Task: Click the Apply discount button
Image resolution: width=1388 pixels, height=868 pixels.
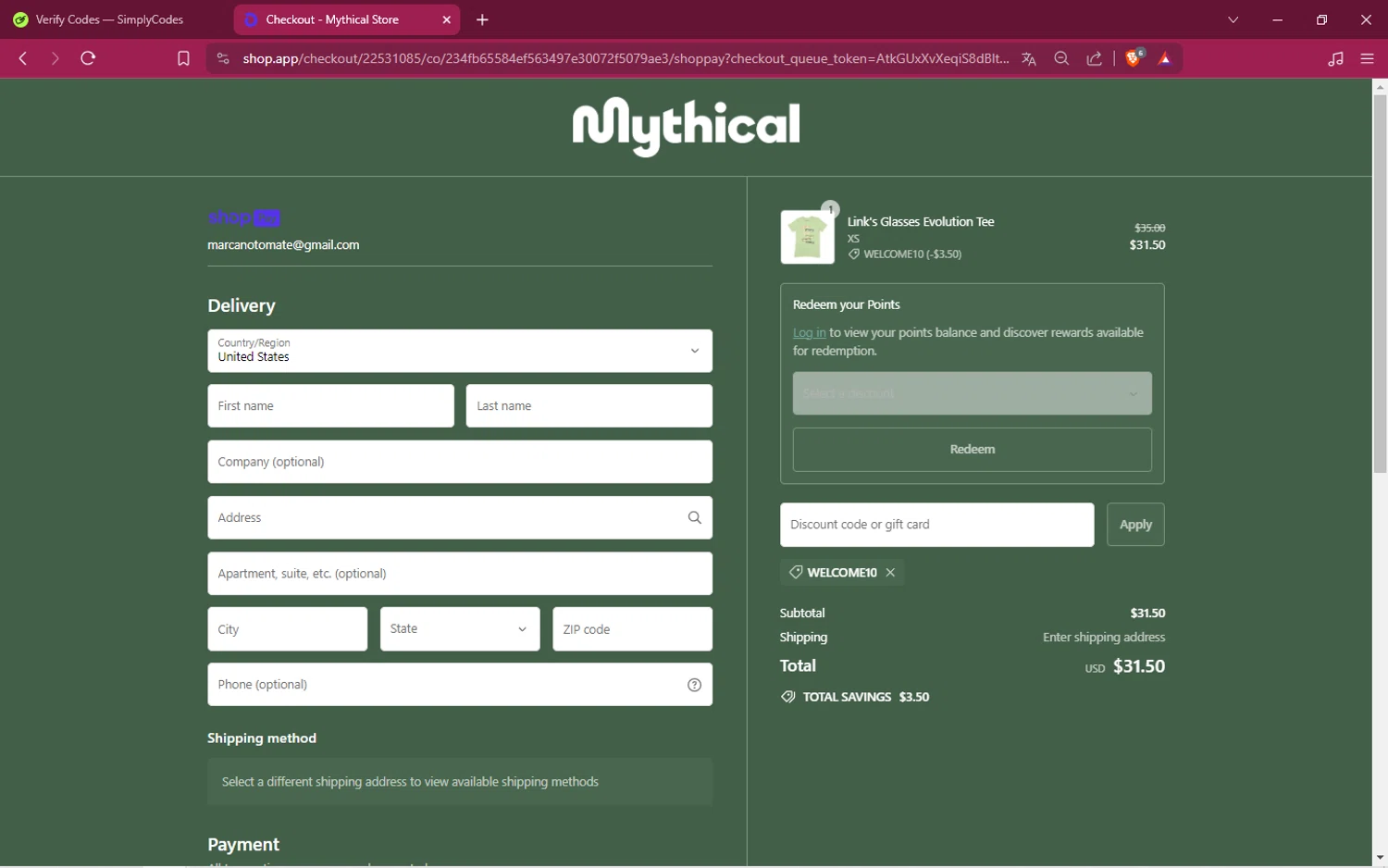Action: click(1135, 525)
